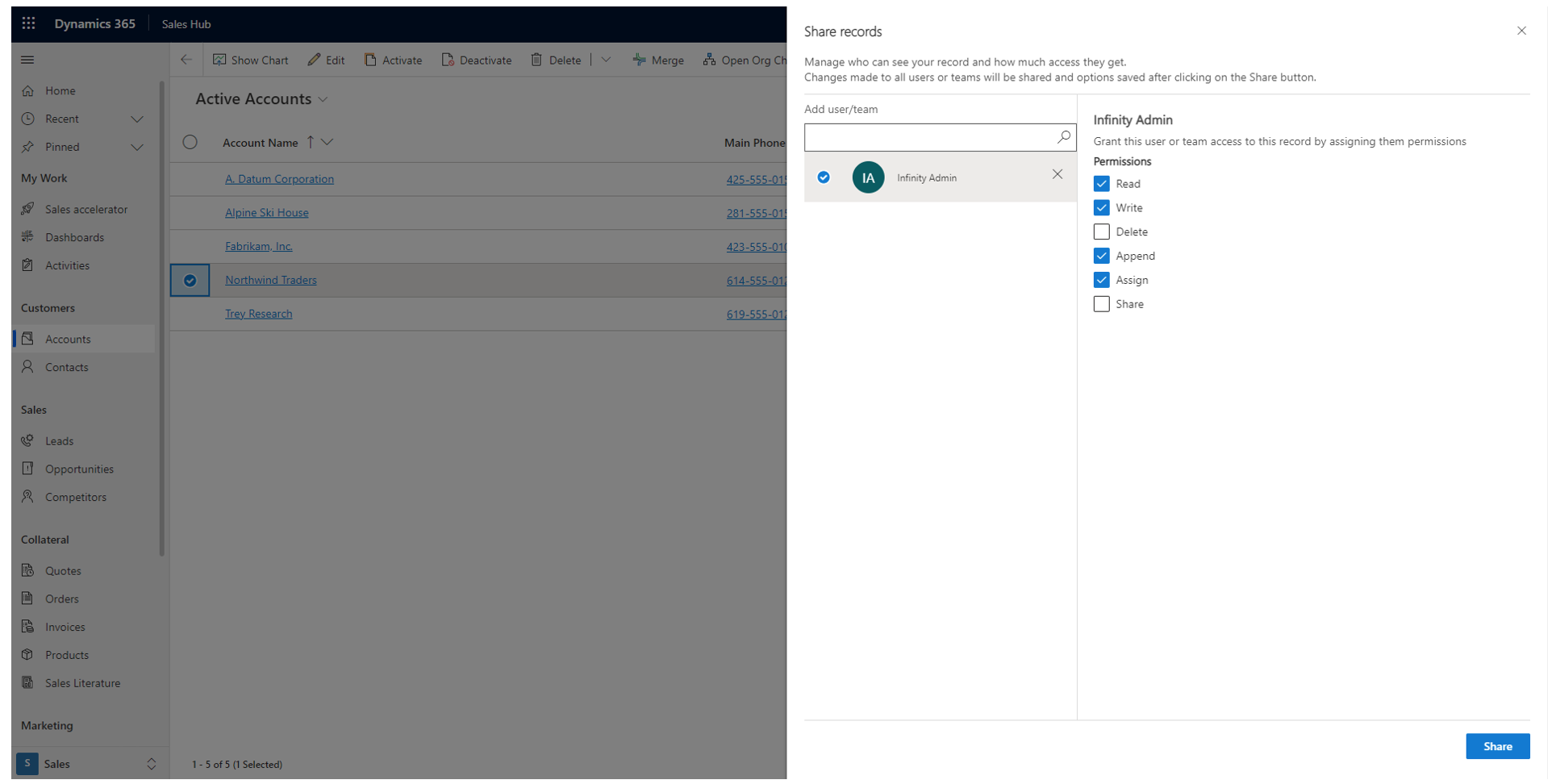This screenshot has height=784, width=1560.
Task: Uncheck the Write permission checkbox
Action: [1101, 208]
